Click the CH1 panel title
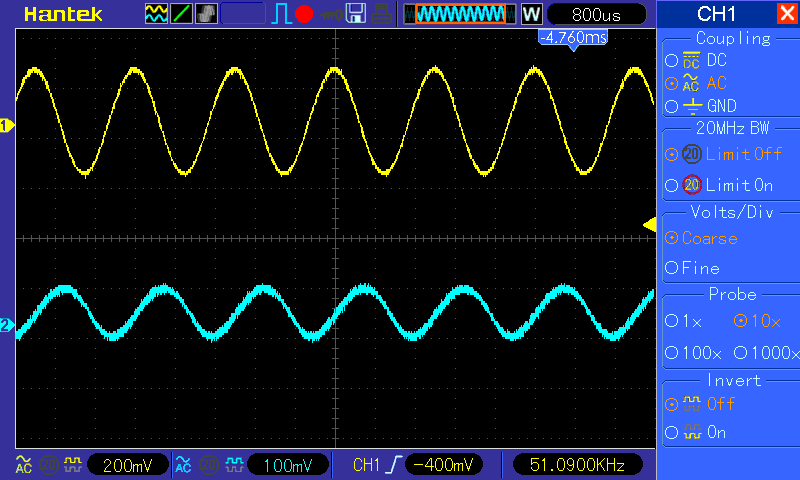 tap(716, 14)
